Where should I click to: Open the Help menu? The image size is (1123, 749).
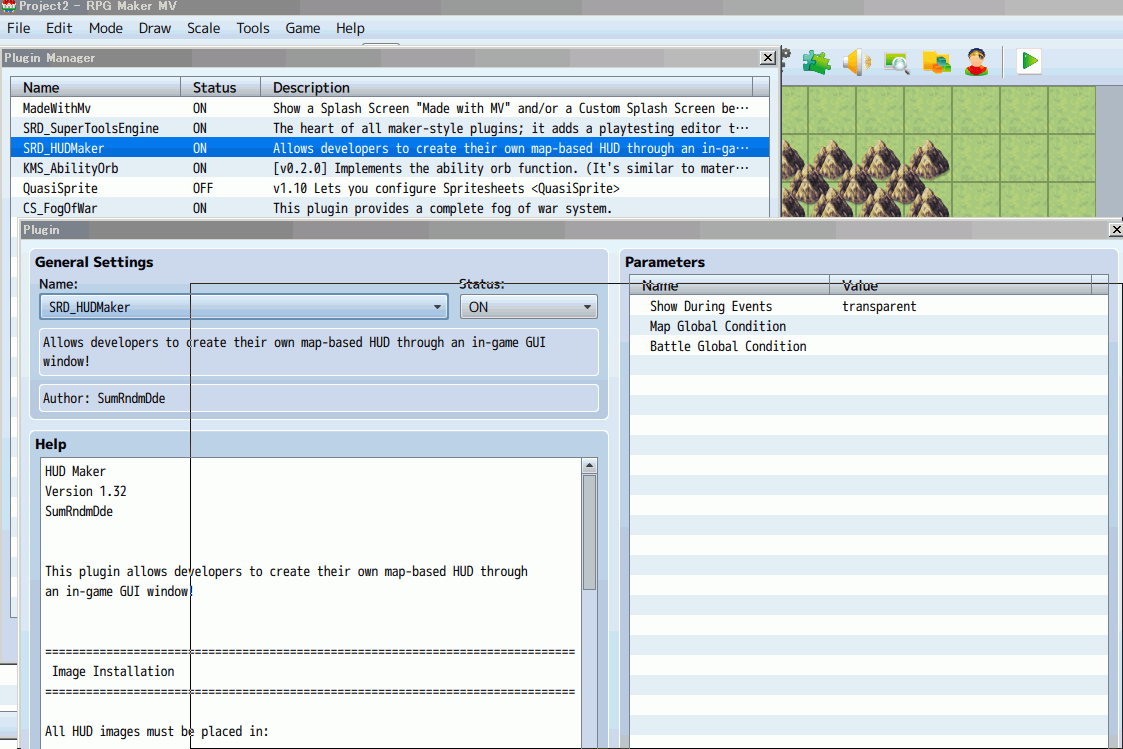(350, 28)
